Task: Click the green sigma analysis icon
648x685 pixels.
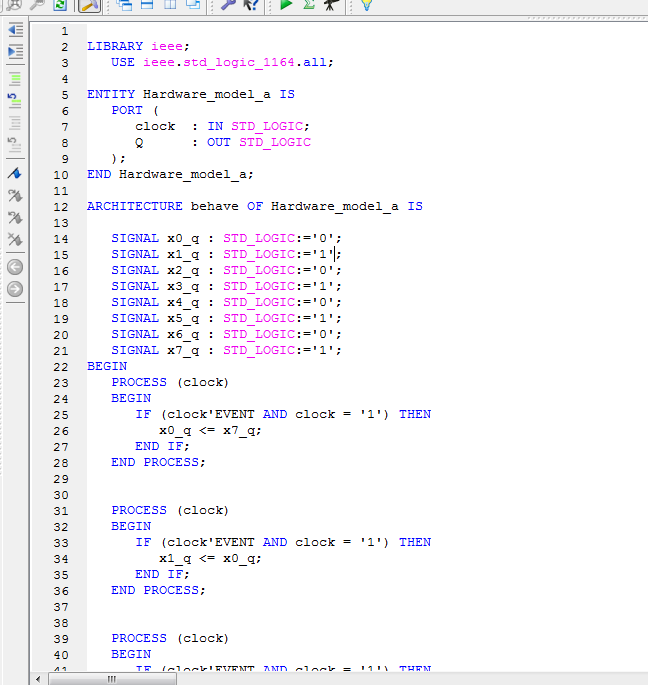Action: click(309, 6)
